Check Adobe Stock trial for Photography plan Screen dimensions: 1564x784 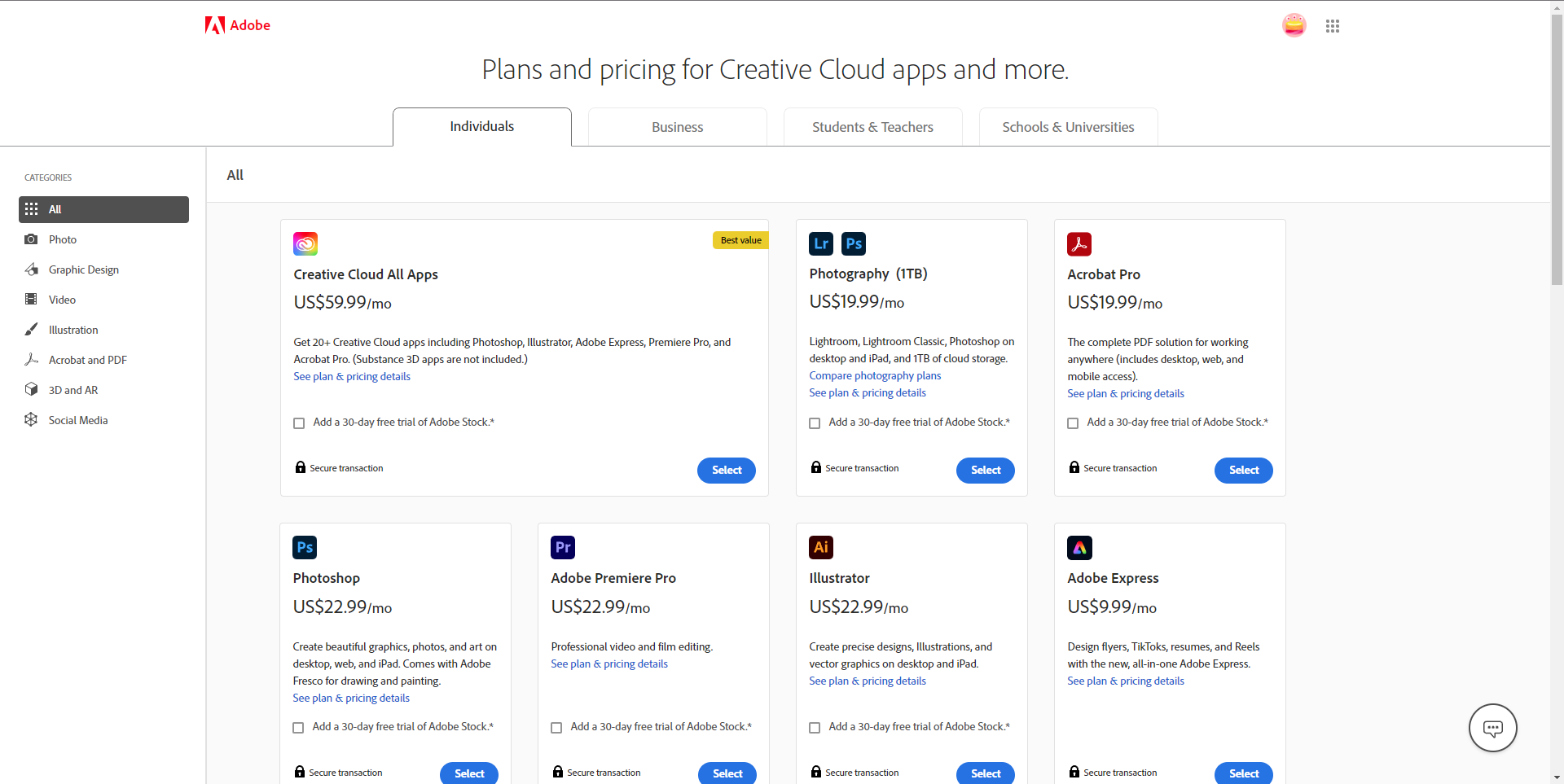tap(815, 423)
